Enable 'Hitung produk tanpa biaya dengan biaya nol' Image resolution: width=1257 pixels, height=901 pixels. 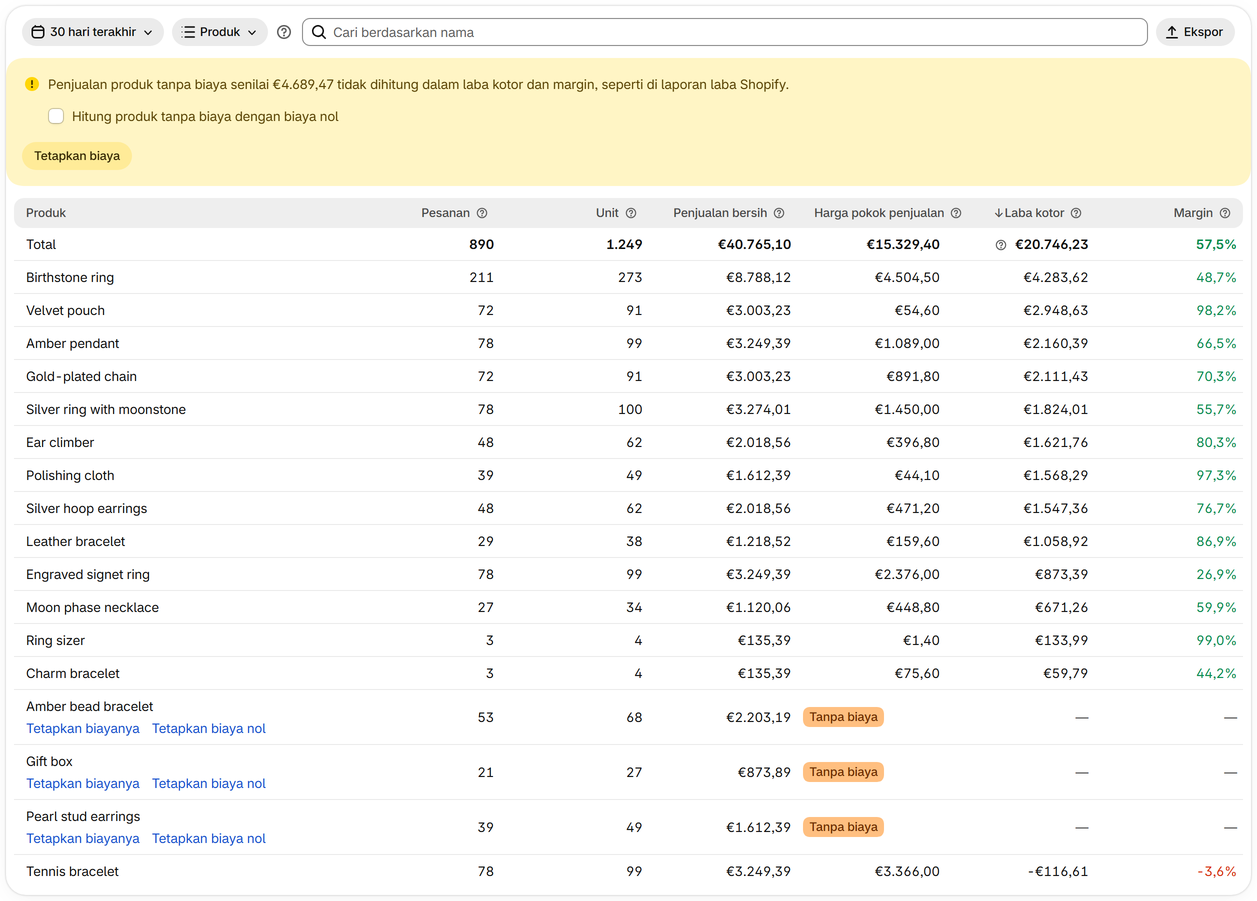pyautogui.click(x=56, y=117)
